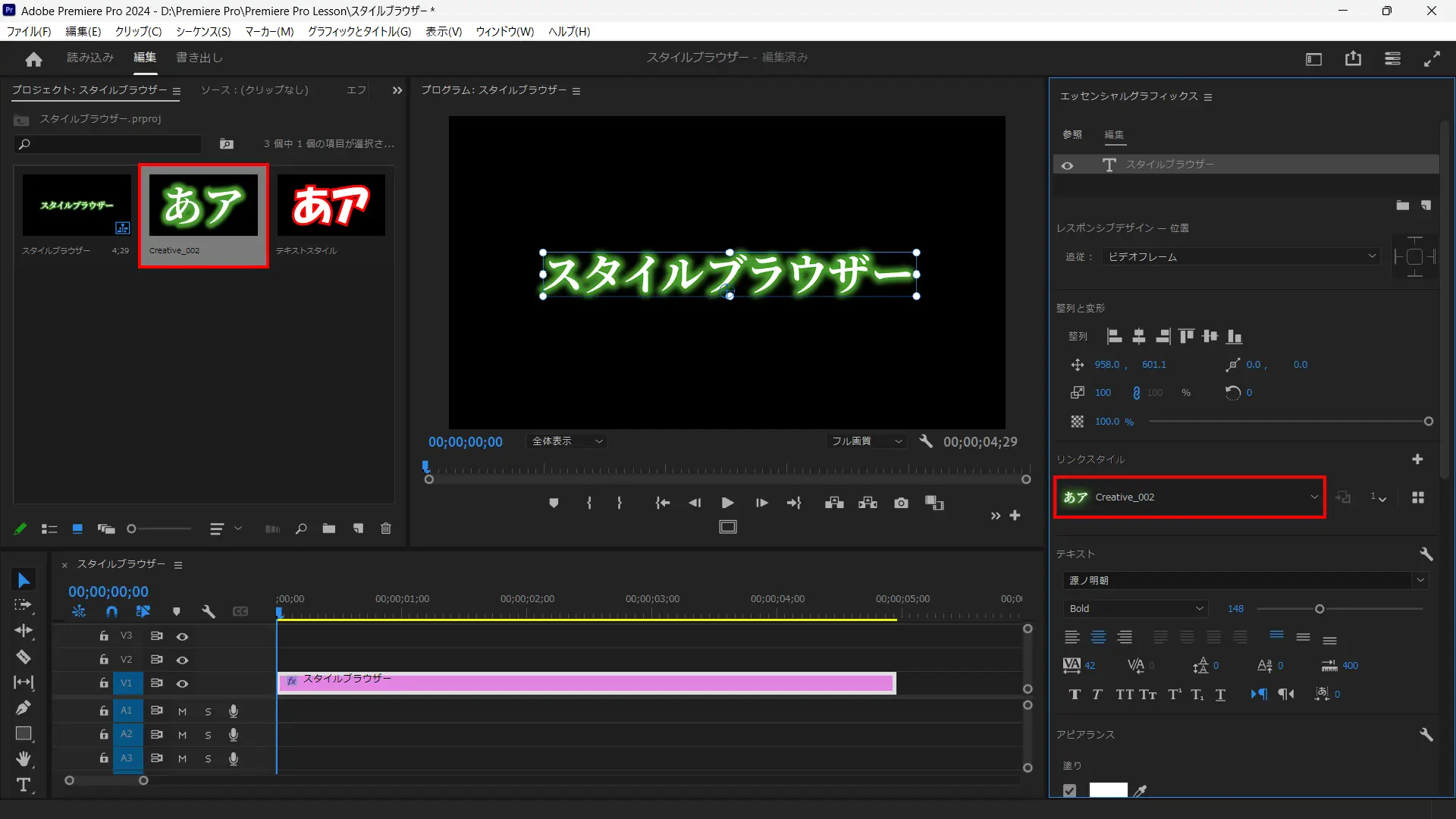This screenshot has width=1456, height=819.
Task: Solo track A2
Action: 208,735
